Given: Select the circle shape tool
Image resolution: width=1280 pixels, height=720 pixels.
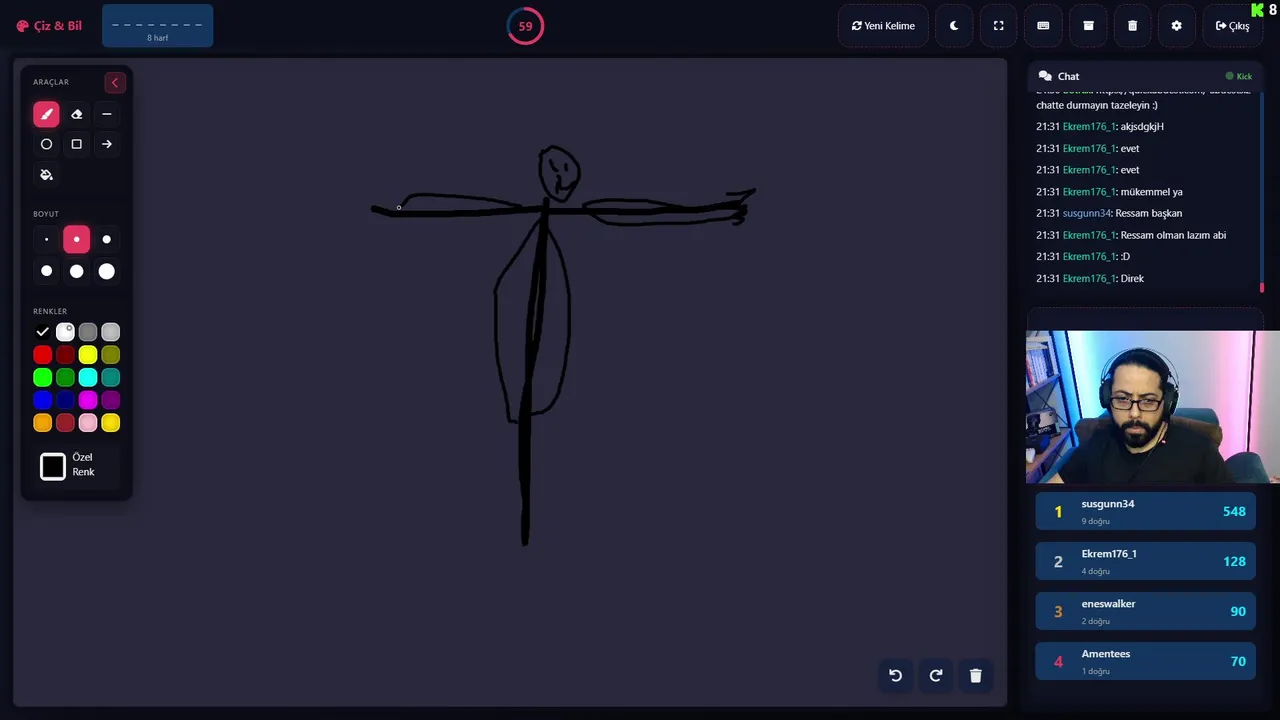Looking at the screenshot, I should point(46,144).
